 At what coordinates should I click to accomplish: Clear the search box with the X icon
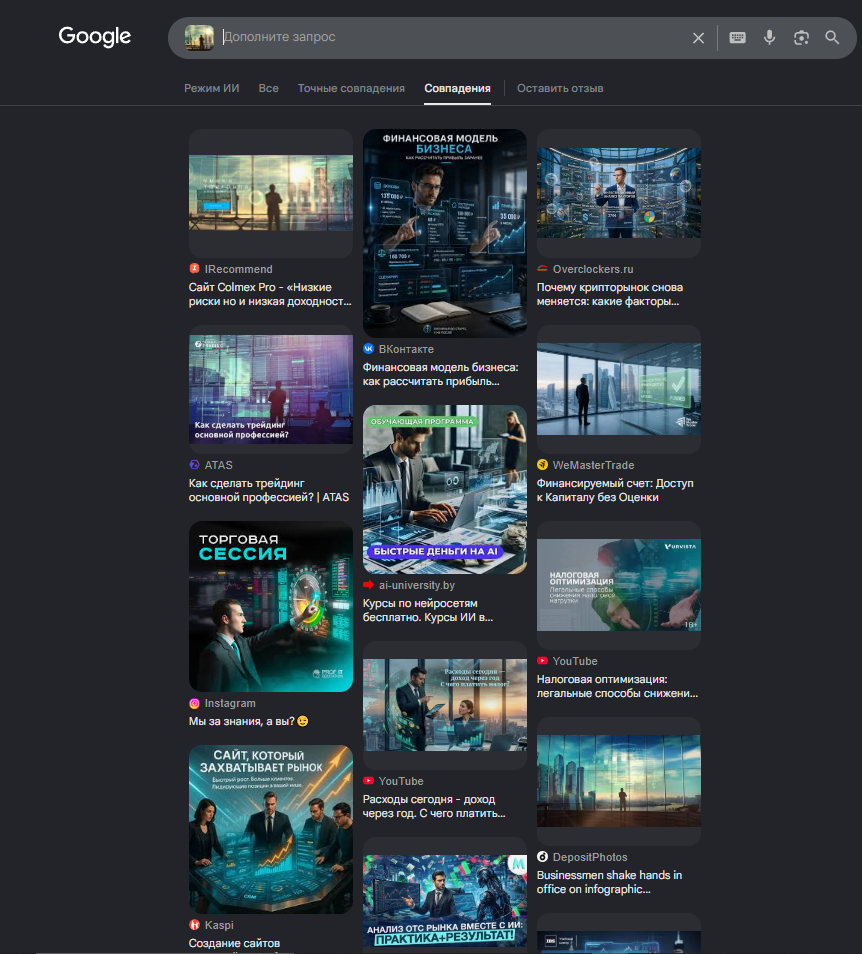point(698,38)
